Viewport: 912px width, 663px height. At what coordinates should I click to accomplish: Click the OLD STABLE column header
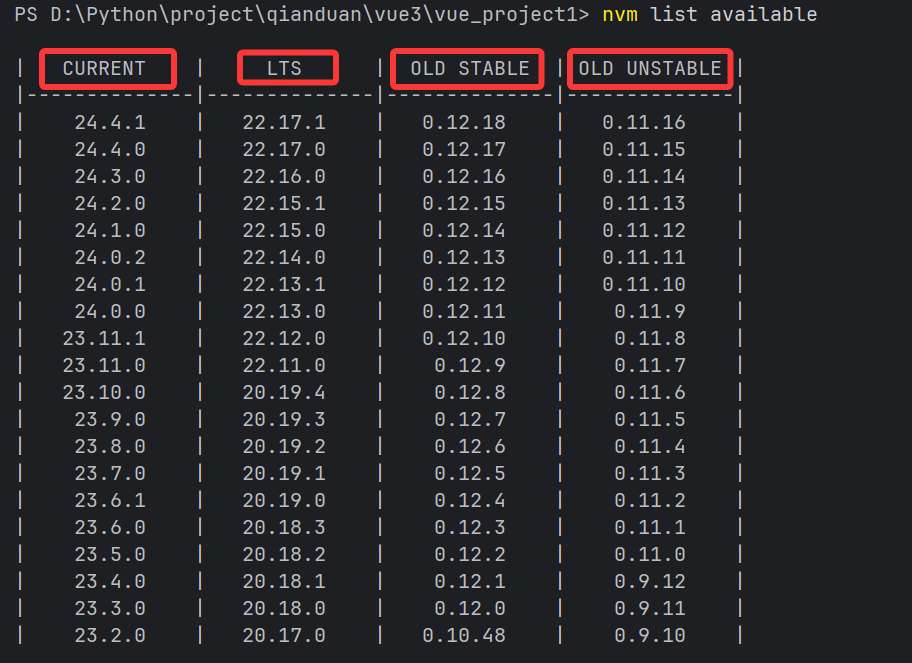[x=470, y=69]
